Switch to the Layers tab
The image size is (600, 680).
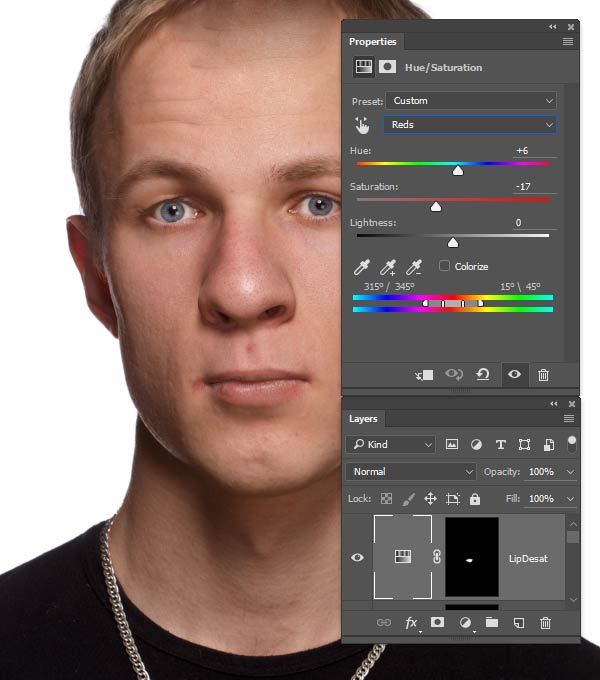363,418
